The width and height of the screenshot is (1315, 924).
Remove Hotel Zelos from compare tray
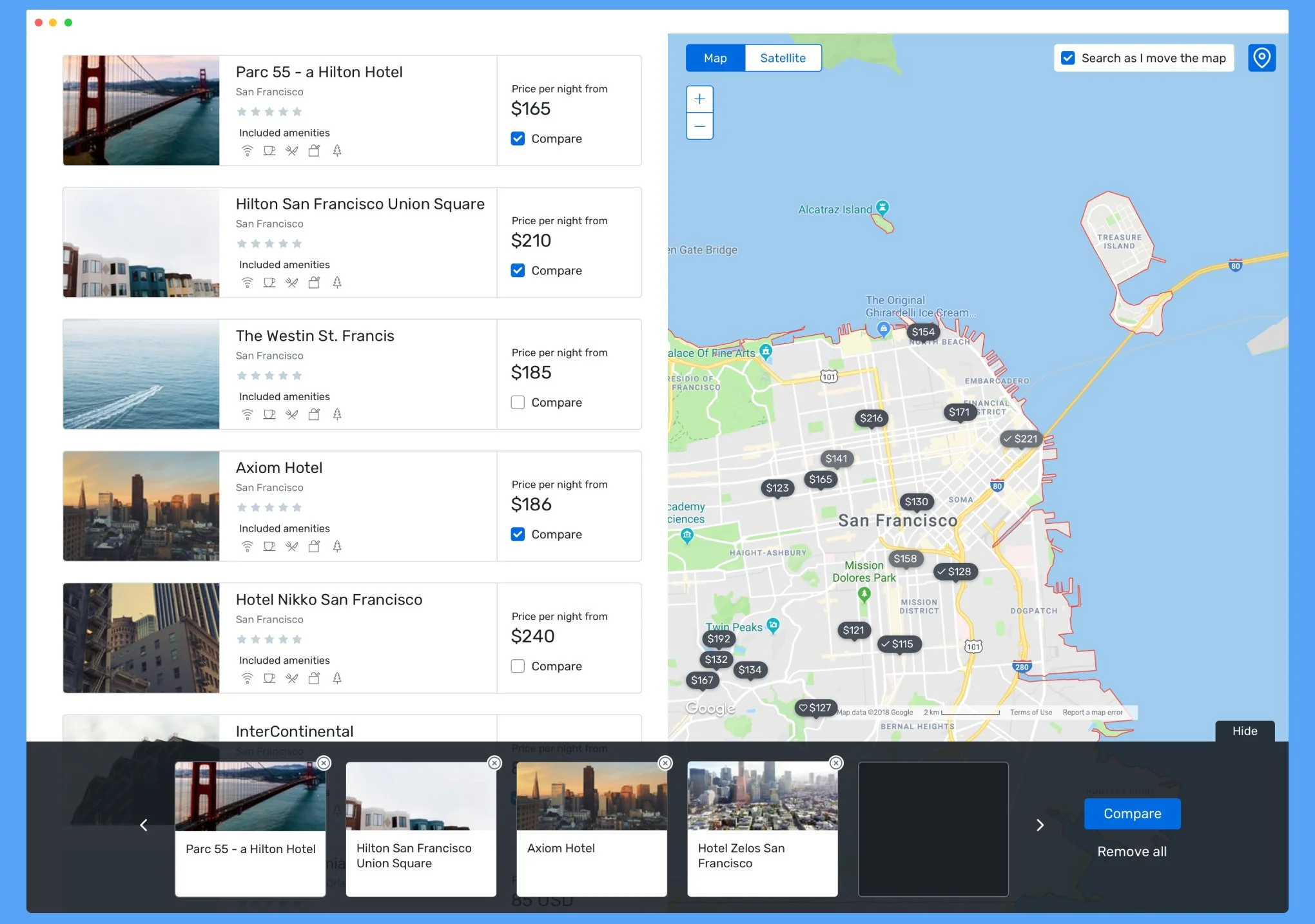(836, 763)
